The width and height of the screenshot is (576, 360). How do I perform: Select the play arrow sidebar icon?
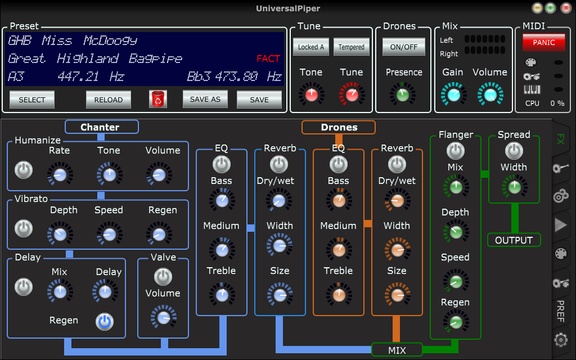(x=560, y=225)
